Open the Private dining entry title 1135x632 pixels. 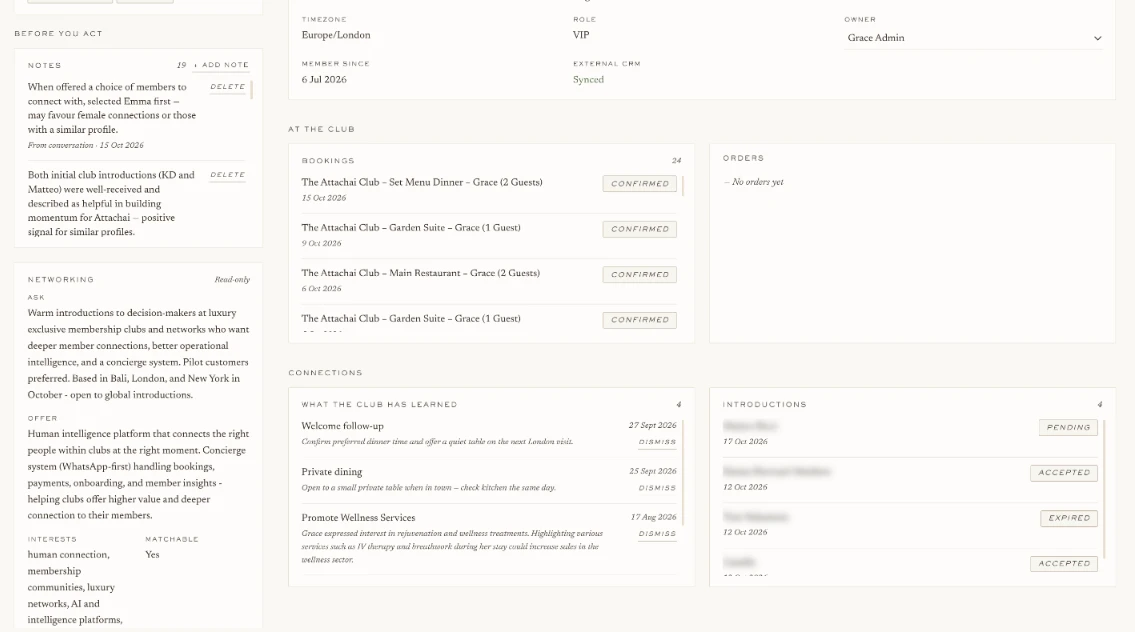coord(332,472)
